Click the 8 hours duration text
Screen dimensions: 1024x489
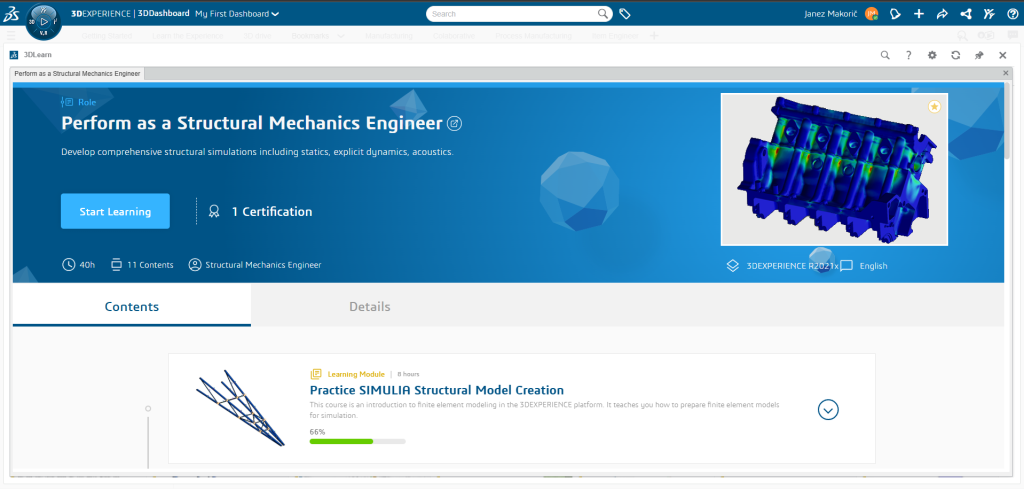[408, 374]
